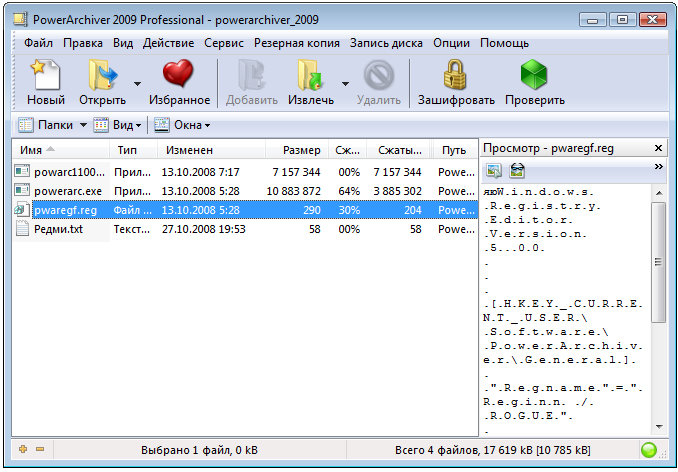Open the Запись диска menu
Image resolution: width=678 pixels, height=472 pixels.
386,43
